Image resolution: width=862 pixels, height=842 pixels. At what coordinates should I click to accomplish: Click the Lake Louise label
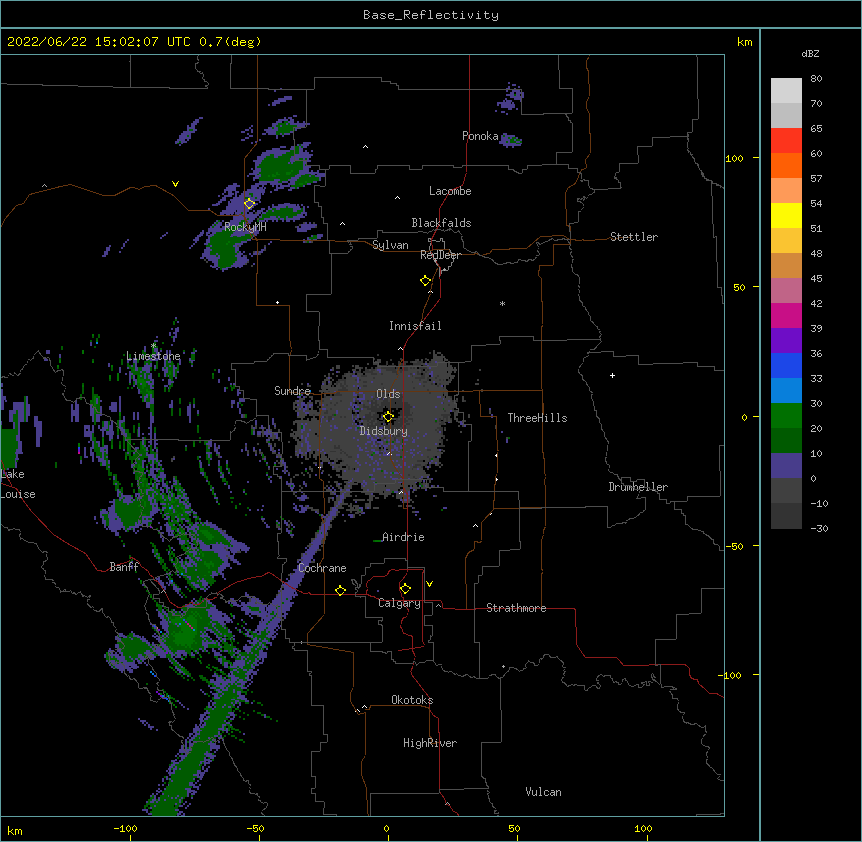18,484
